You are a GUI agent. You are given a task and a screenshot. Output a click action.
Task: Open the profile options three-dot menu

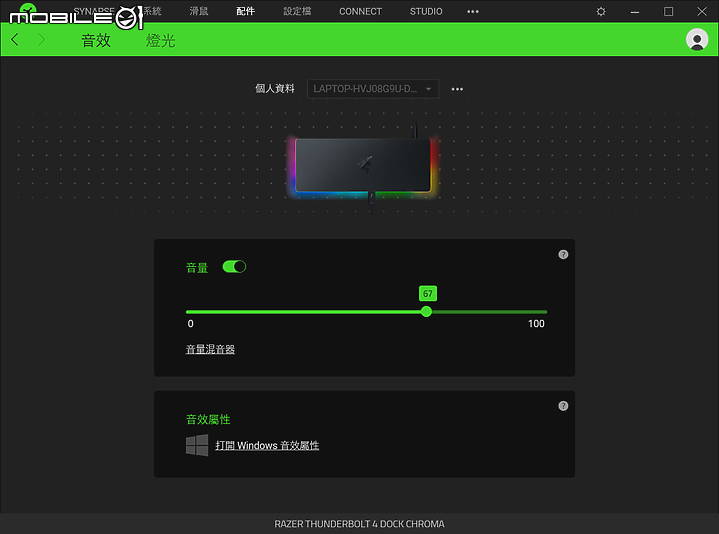pyautogui.click(x=457, y=89)
